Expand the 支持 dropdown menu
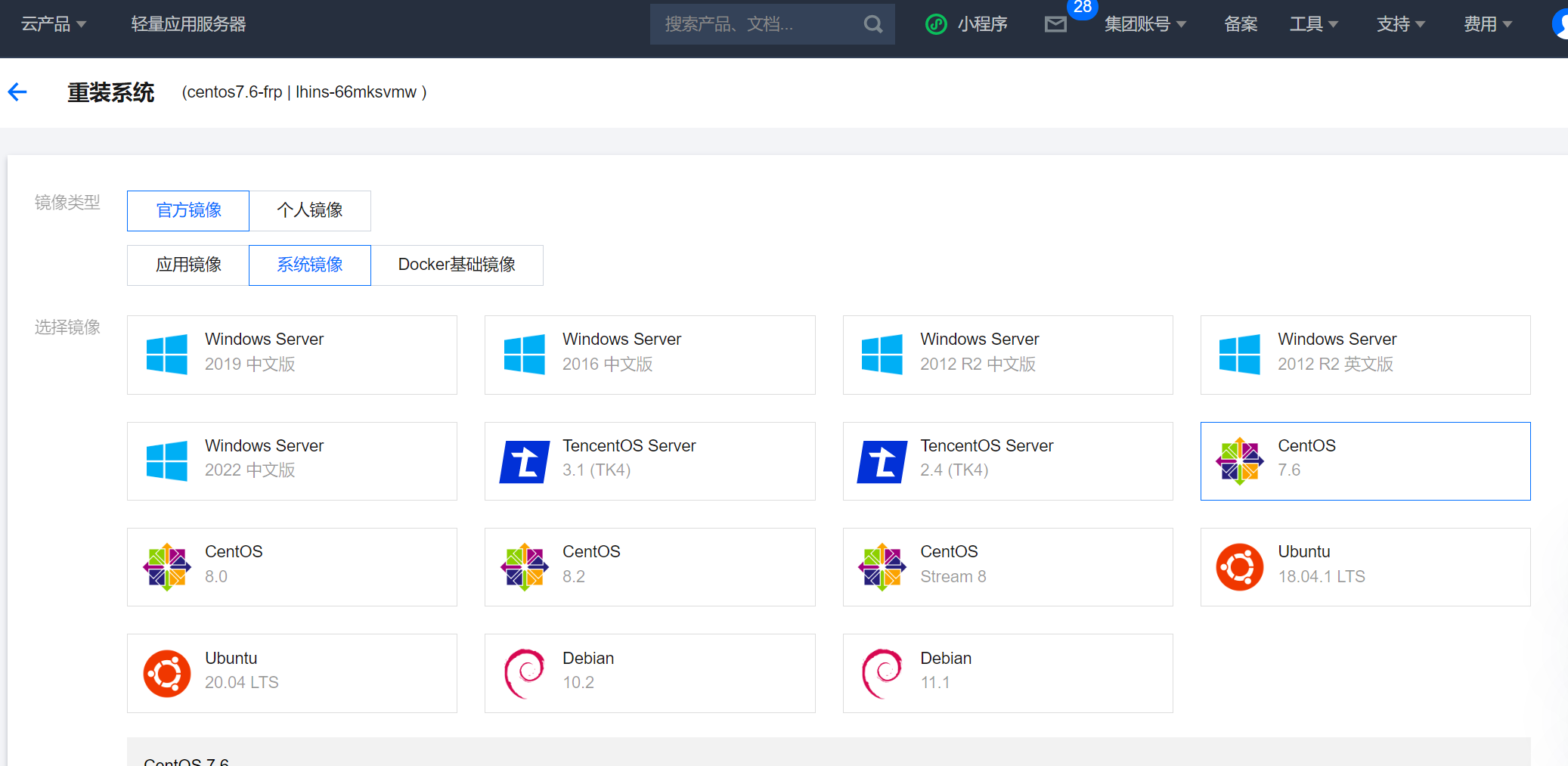This screenshot has width=1568, height=766. click(1401, 24)
